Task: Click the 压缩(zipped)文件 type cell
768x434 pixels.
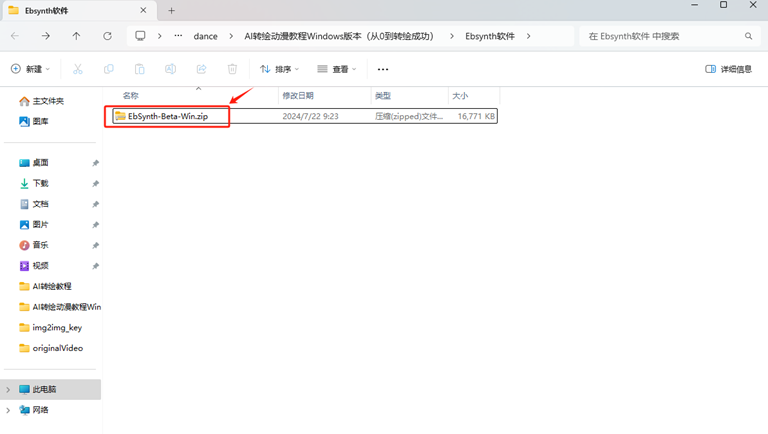Action: coord(408,116)
